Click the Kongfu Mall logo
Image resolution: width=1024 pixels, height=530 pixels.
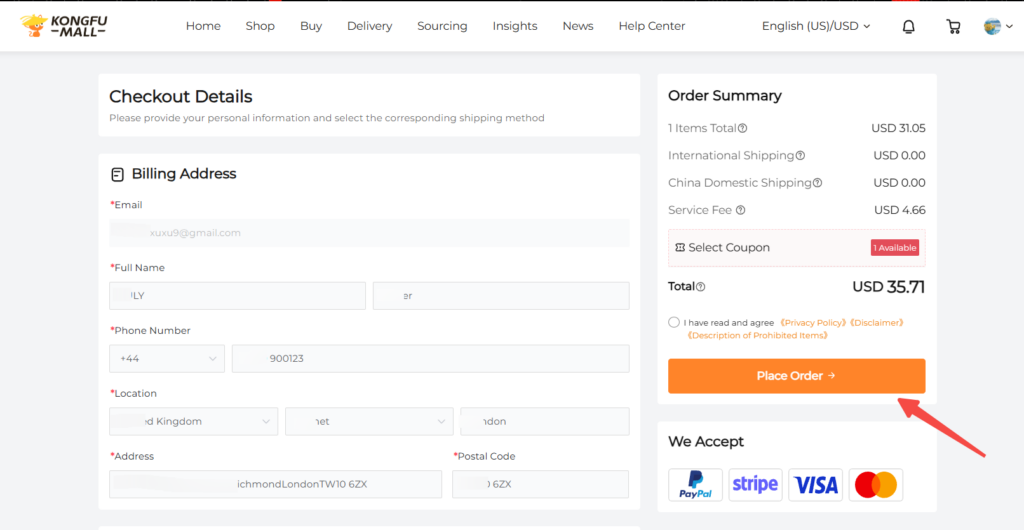point(63,26)
